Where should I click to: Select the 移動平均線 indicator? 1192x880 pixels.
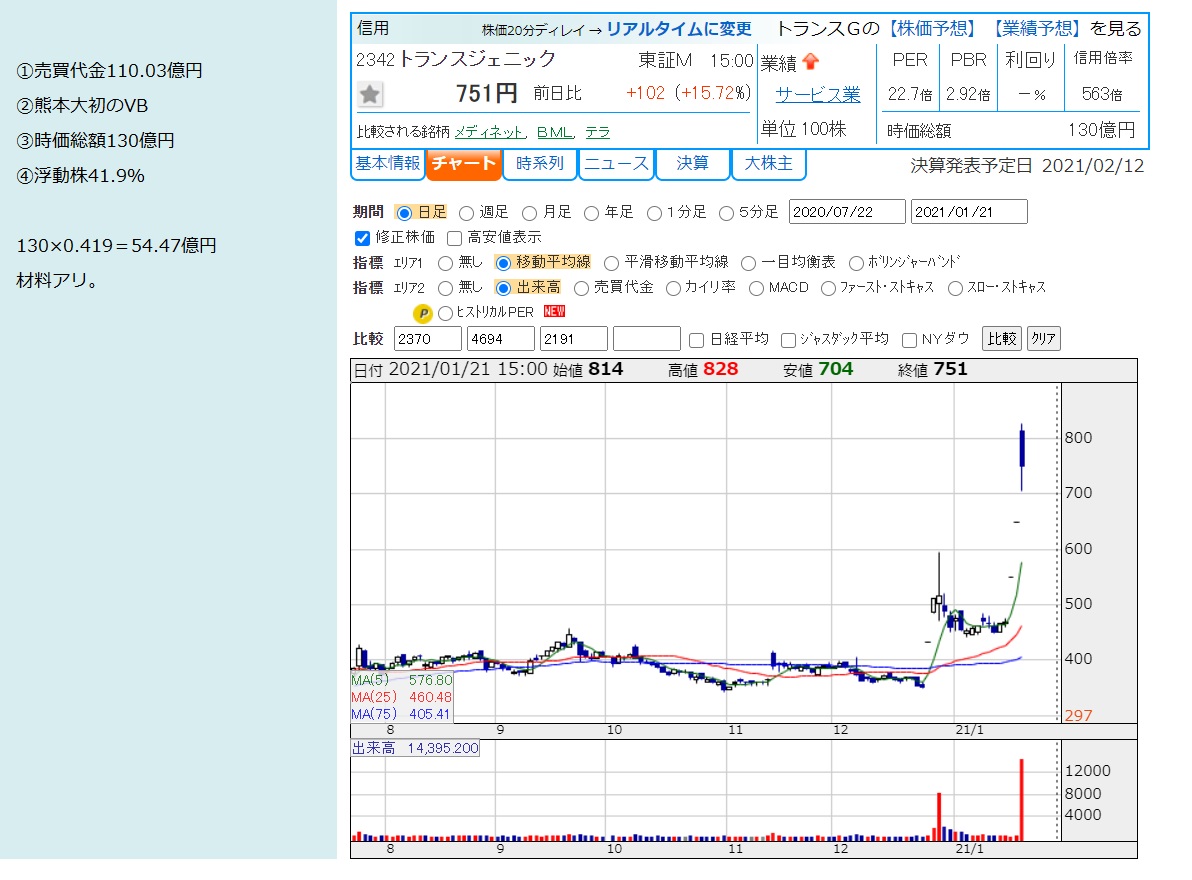[502, 264]
